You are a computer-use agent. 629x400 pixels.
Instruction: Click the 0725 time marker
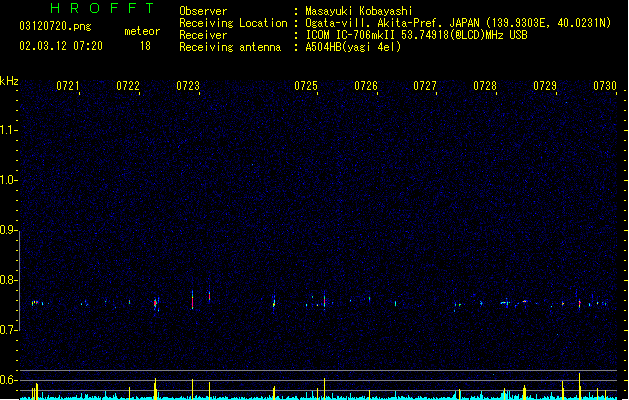306,85
